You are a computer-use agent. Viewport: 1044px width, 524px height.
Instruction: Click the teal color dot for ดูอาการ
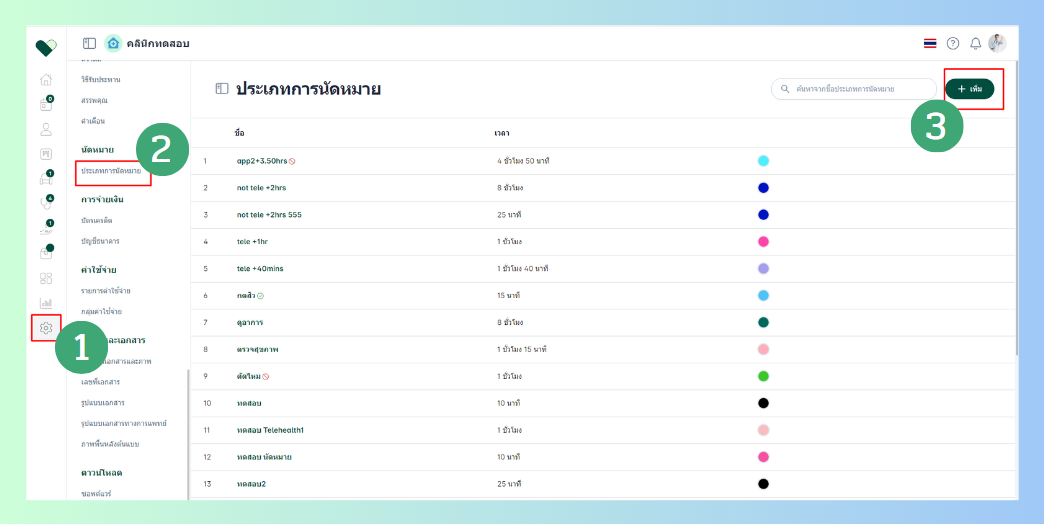[x=764, y=322]
